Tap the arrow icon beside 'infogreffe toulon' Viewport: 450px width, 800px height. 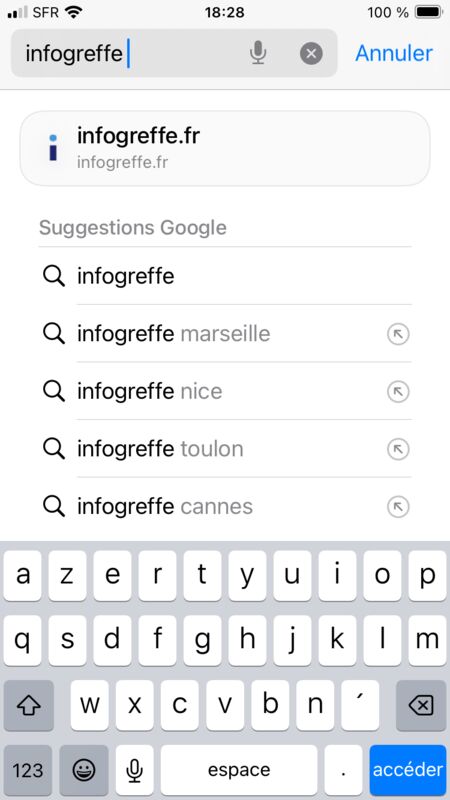pyautogui.click(x=398, y=450)
